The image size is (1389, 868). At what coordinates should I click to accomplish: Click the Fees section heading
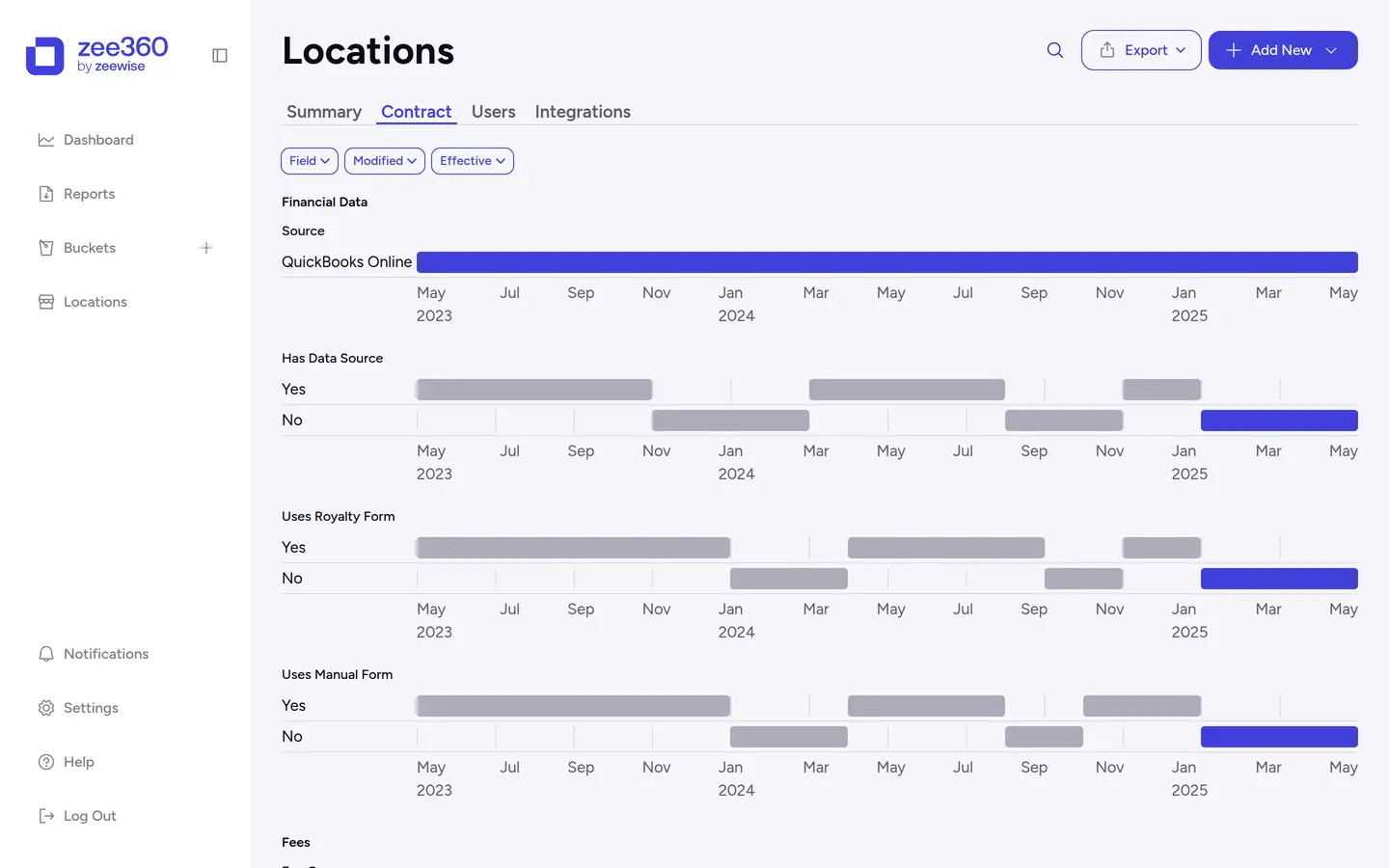tap(296, 842)
